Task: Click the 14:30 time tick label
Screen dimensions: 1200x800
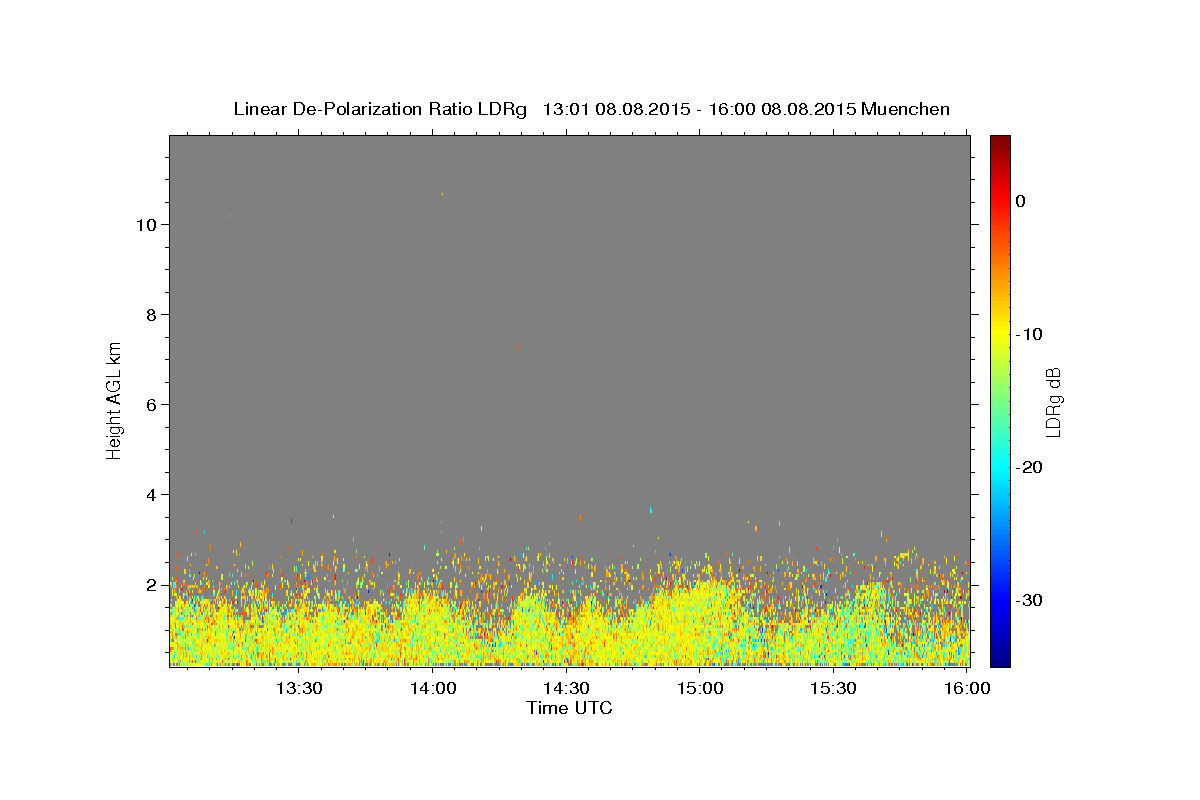Action: coord(566,688)
